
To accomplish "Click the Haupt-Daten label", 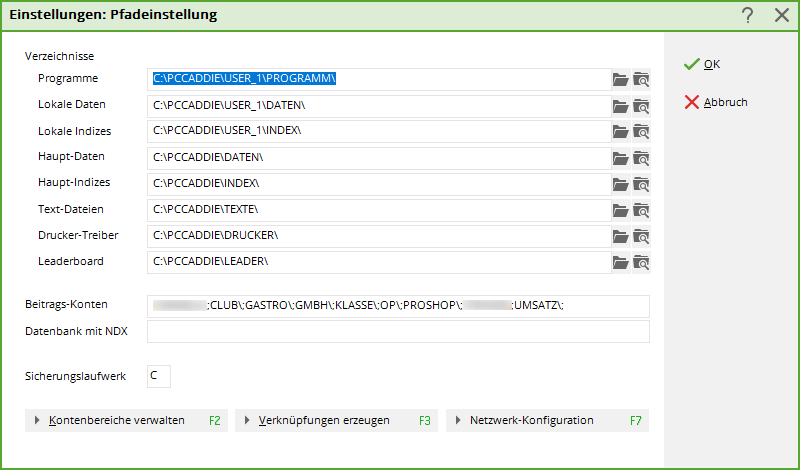I will pos(71,156).
